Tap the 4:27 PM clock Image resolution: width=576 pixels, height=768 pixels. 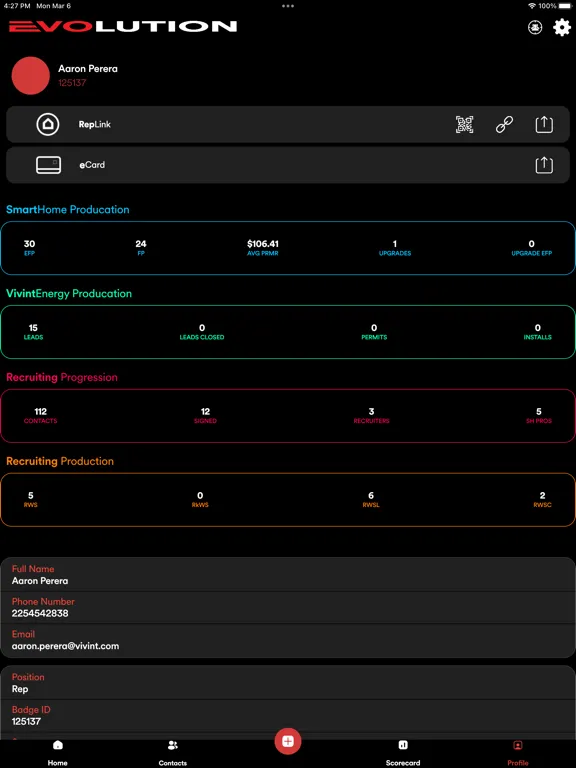click(x=17, y=6)
